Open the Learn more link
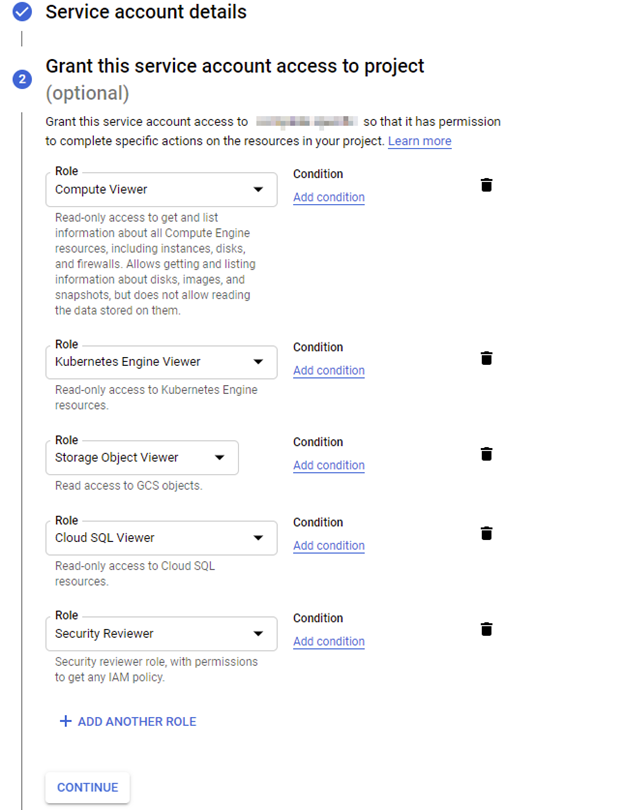Viewport: 624px width, 810px height. (419, 141)
